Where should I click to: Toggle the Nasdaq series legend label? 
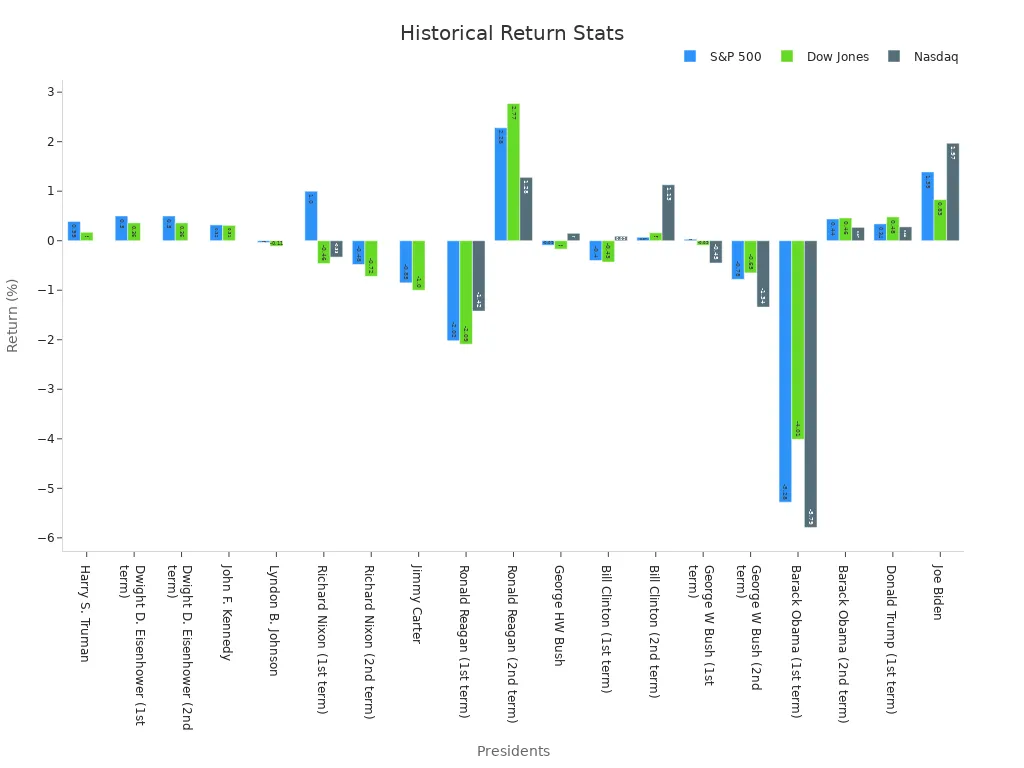(935, 57)
